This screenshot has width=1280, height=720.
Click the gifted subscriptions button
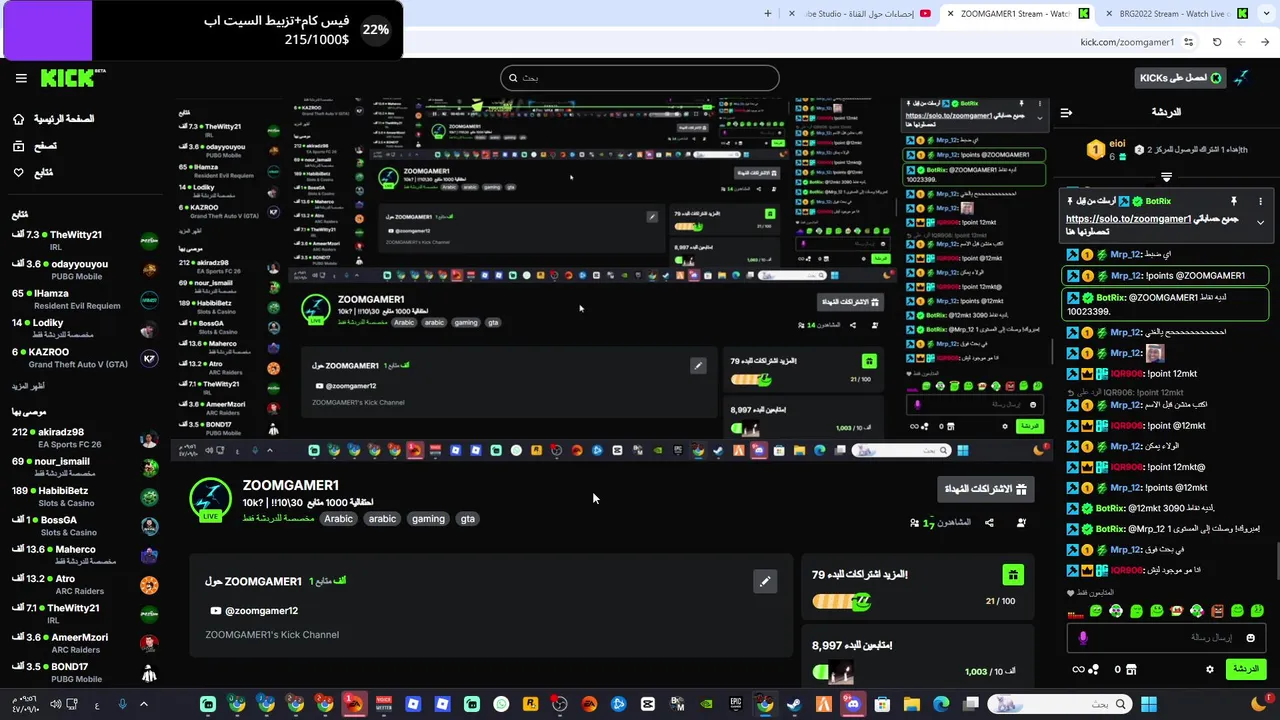986,489
